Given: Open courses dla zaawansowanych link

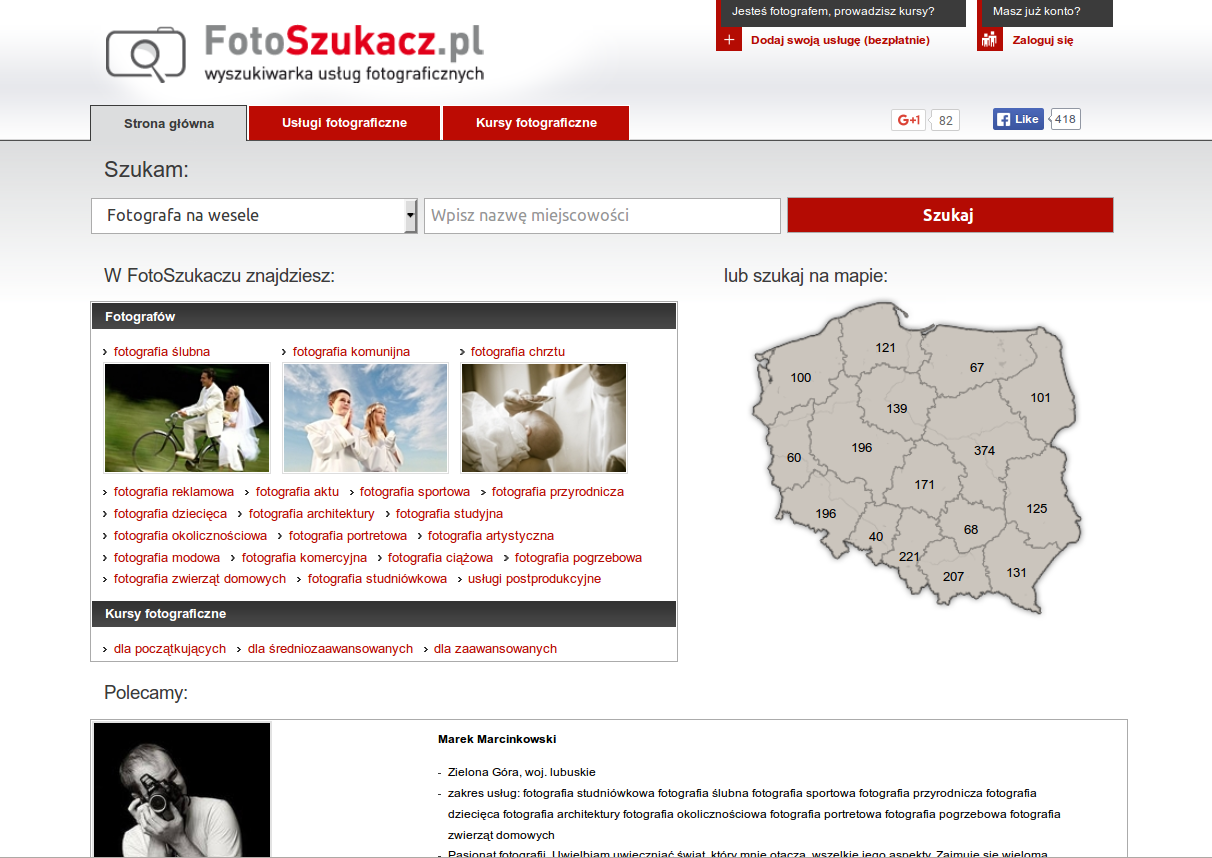Looking at the screenshot, I should 495,649.
